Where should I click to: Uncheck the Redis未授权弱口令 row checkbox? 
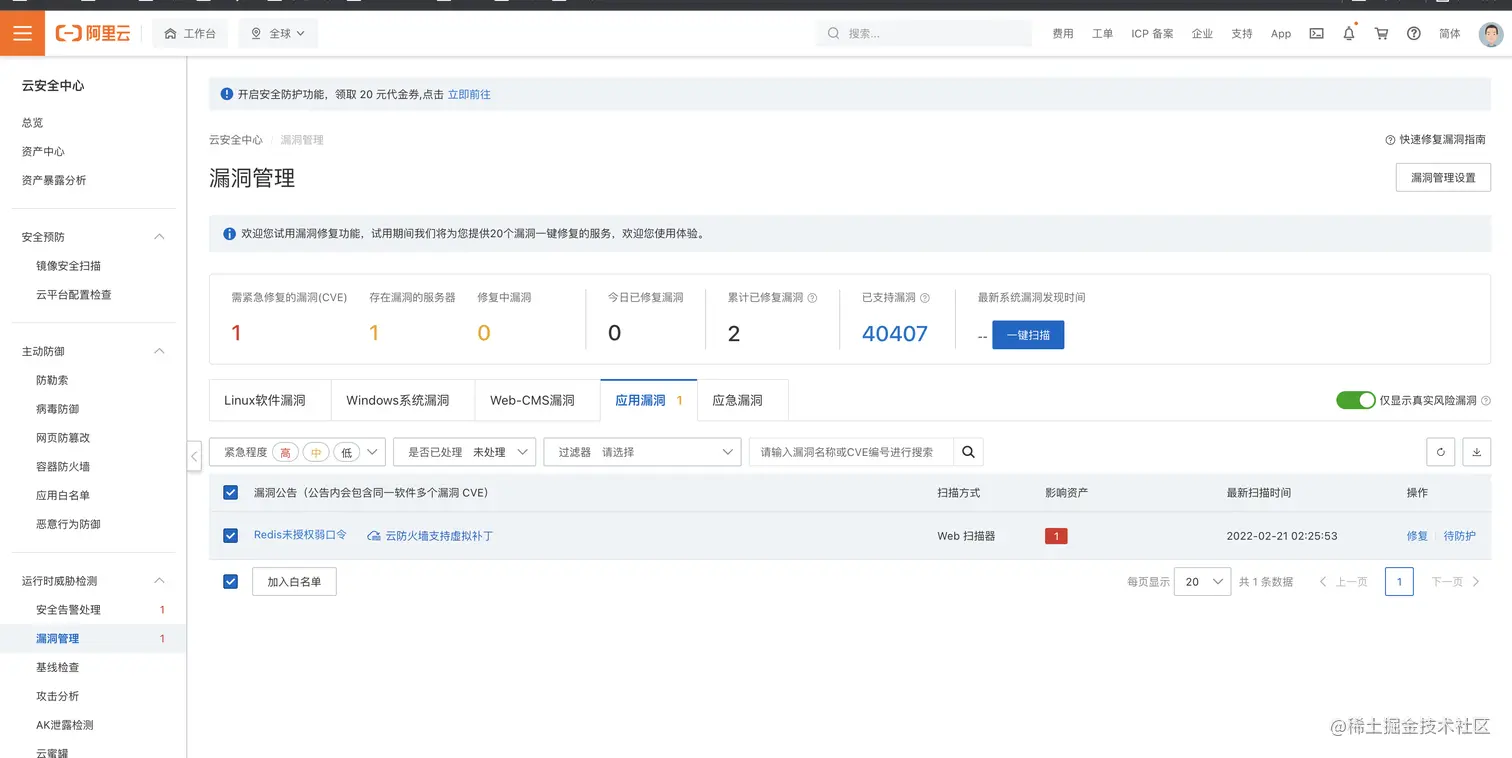(x=231, y=536)
